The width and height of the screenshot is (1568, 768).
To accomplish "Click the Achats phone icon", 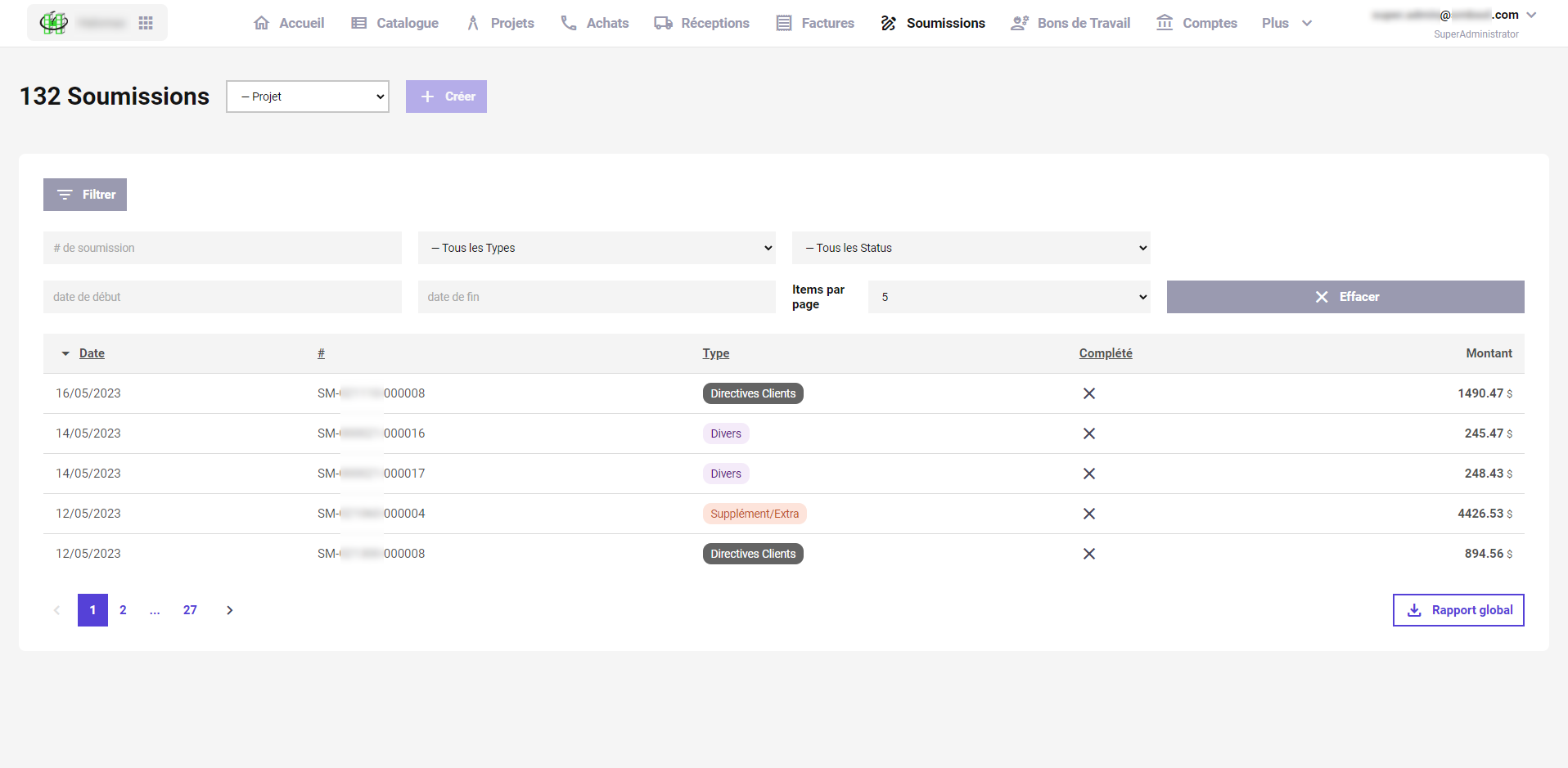I will pos(568,23).
